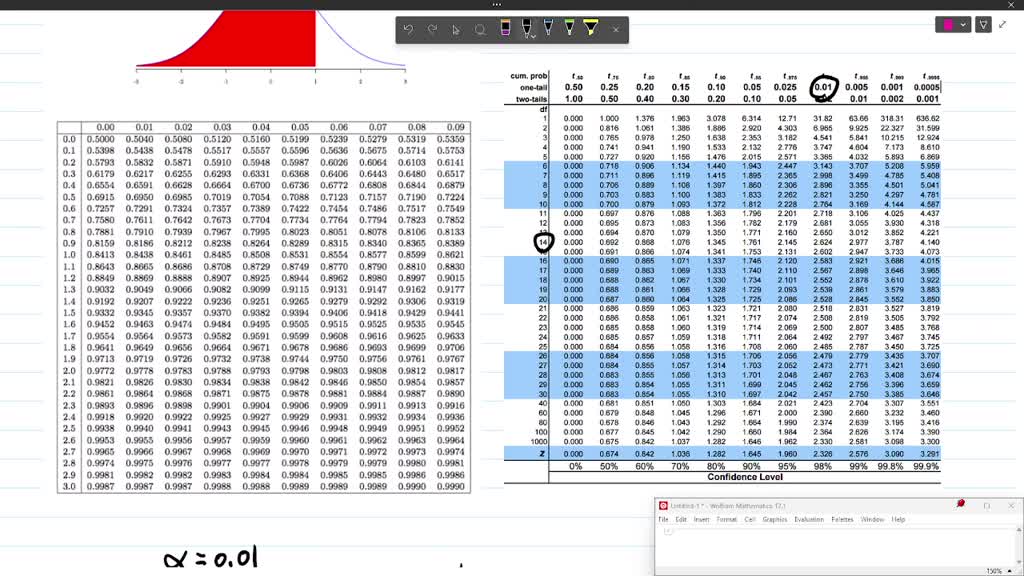Click the pink color swatch
The height and width of the screenshot is (576, 1024).
click(947, 24)
